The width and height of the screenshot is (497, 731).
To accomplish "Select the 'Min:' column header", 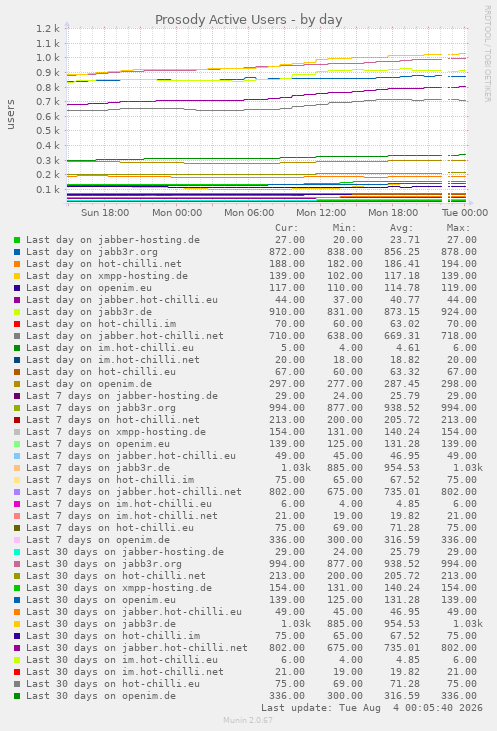I will point(345,228).
